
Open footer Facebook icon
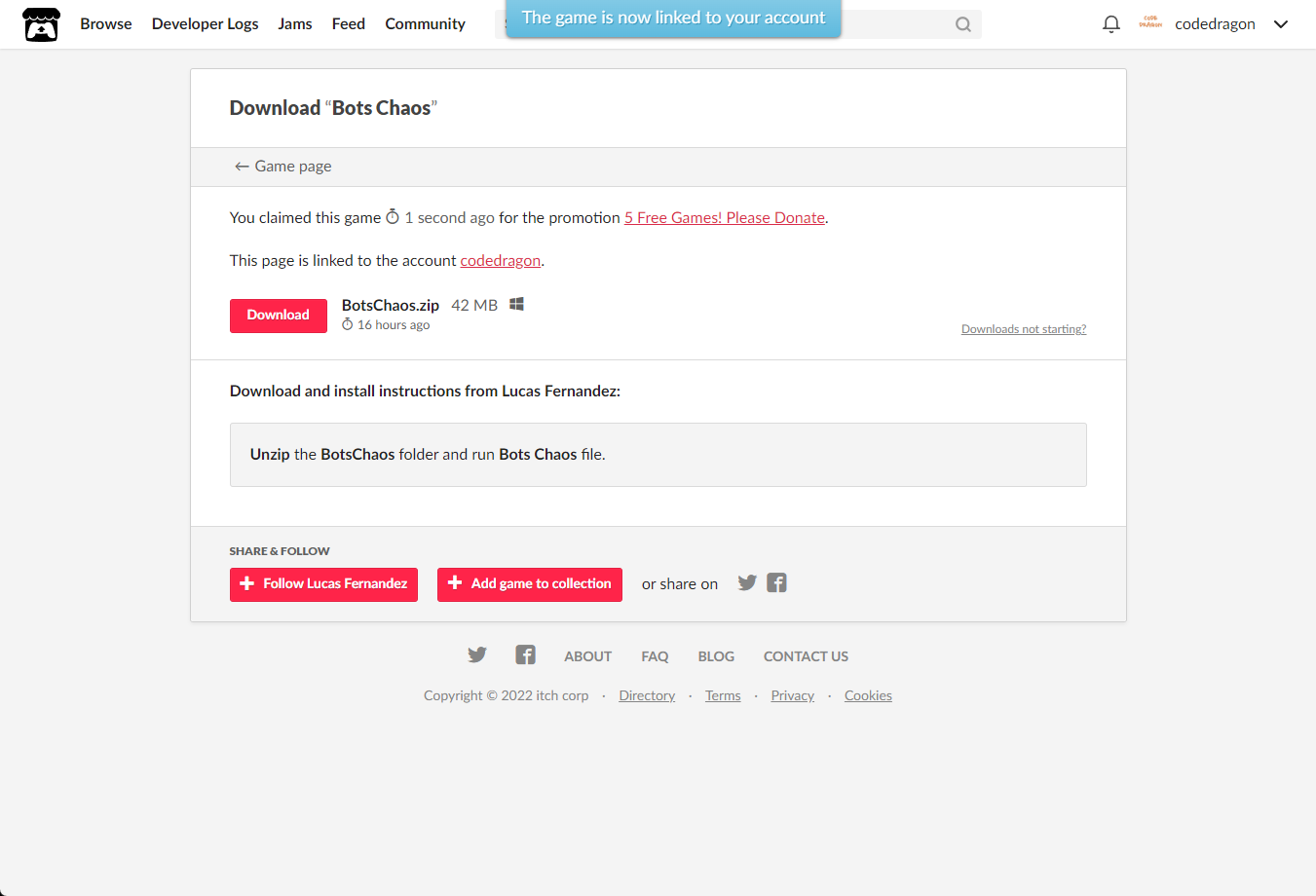[526, 655]
